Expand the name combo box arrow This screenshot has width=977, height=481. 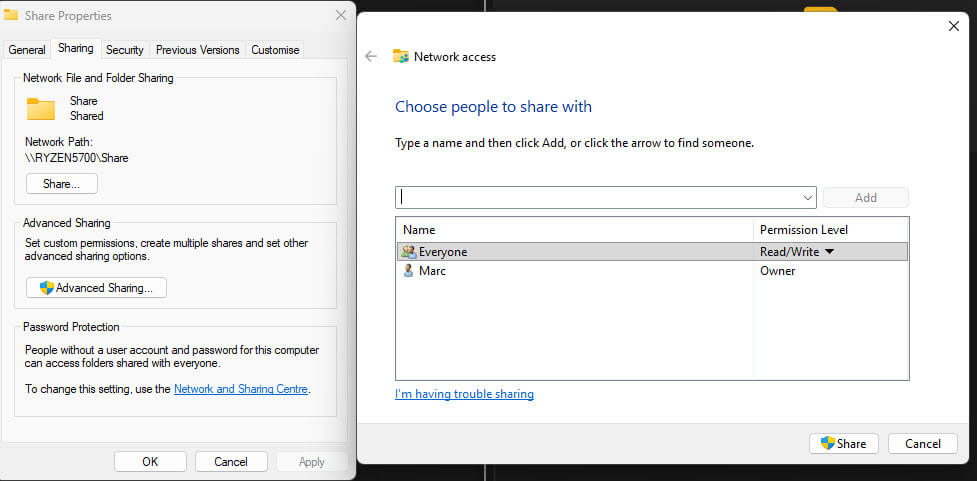point(807,198)
